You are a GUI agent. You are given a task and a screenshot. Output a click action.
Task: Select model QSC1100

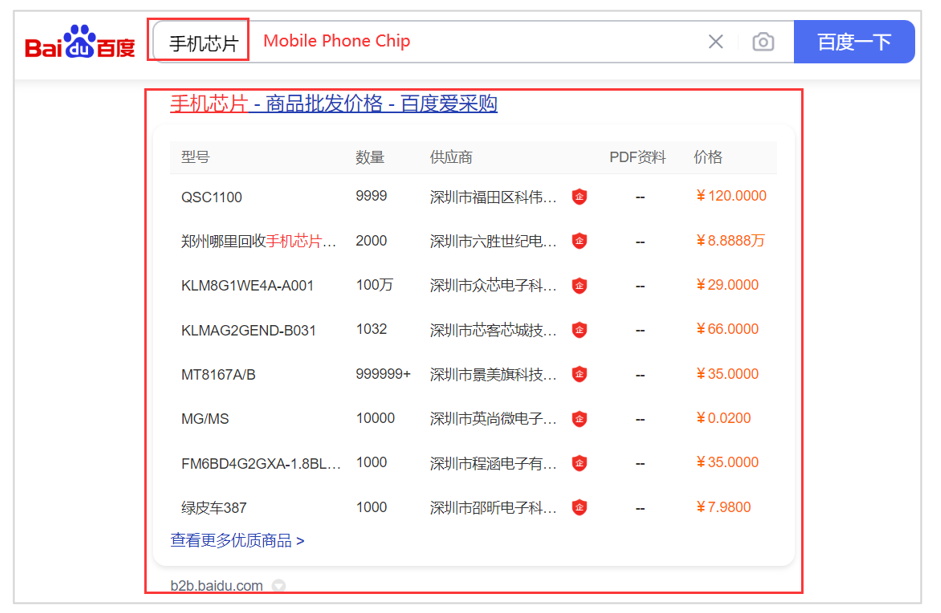click(x=211, y=197)
